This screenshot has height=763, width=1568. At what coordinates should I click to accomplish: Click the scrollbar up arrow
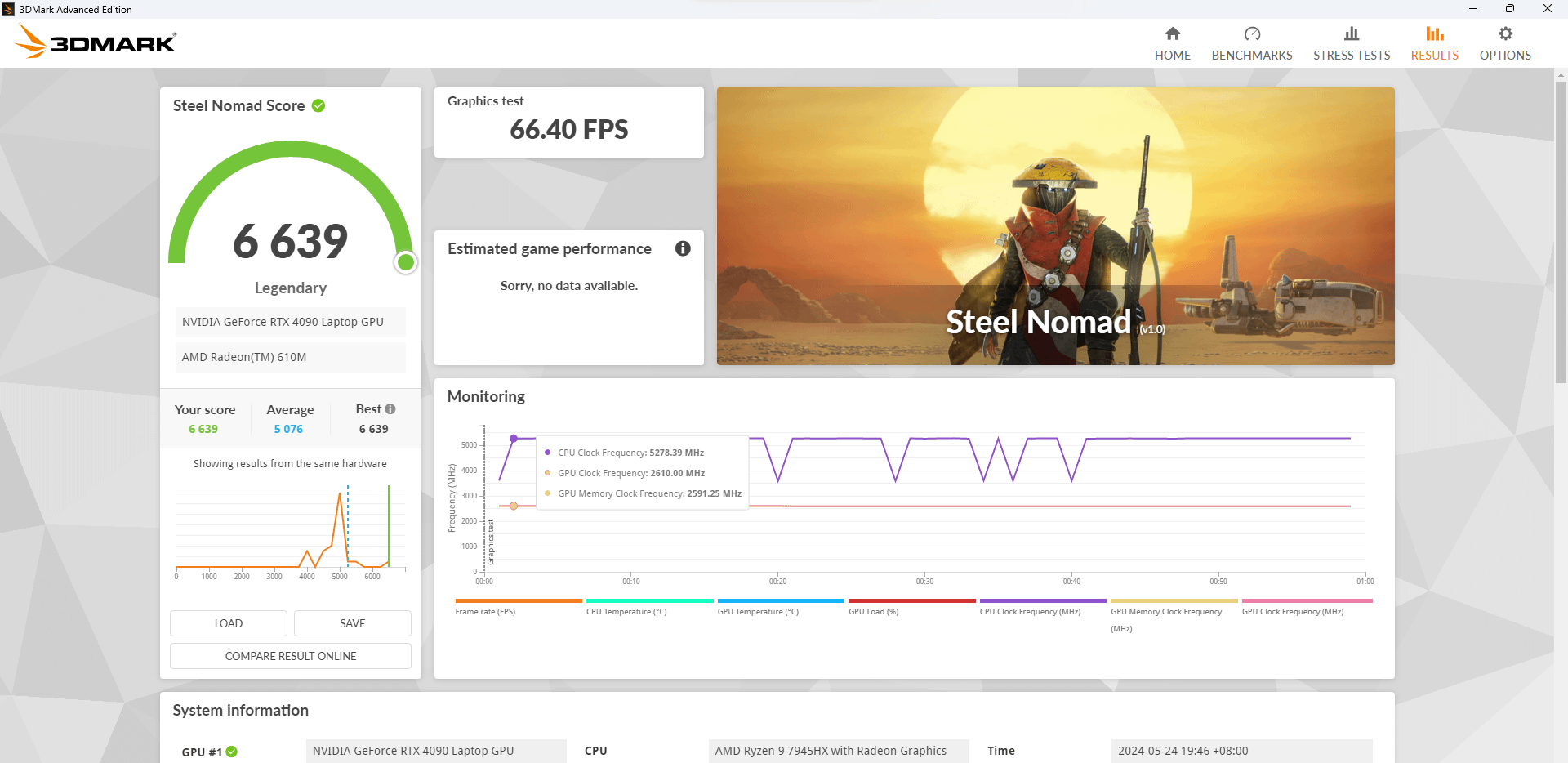(x=1561, y=75)
